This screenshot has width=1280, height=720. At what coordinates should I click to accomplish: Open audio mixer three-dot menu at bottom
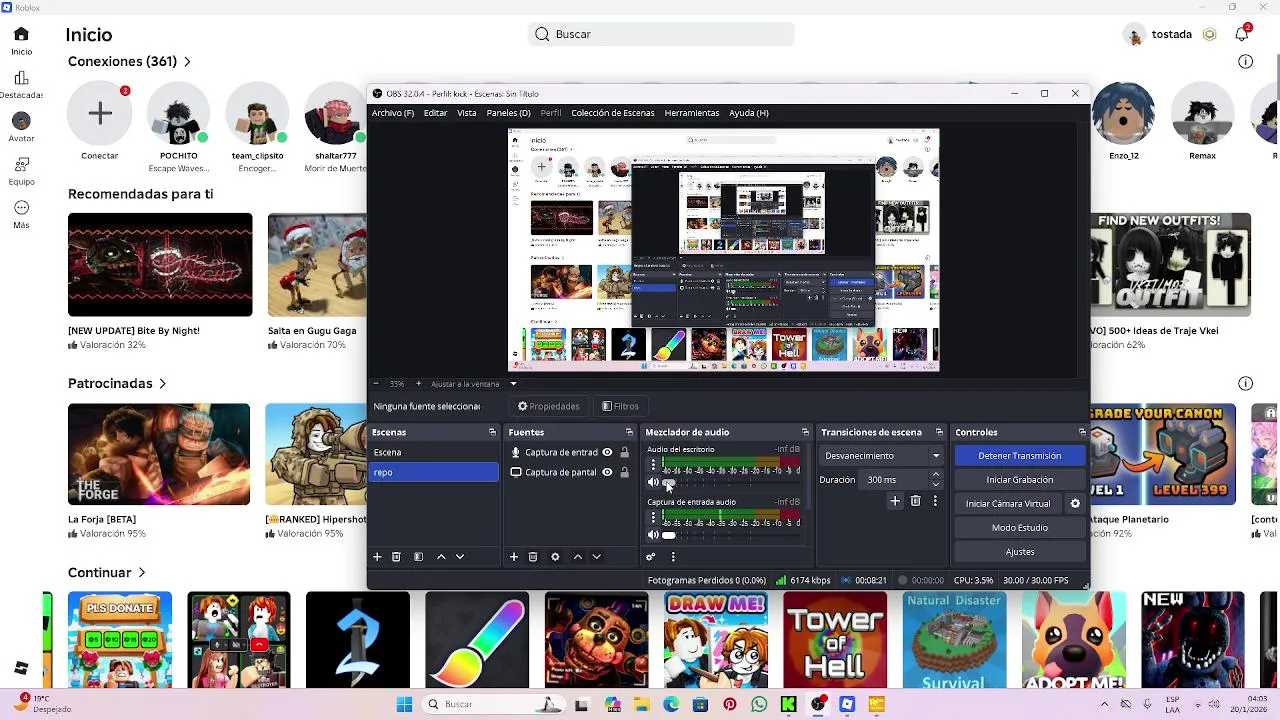pyautogui.click(x=673, y=557)
